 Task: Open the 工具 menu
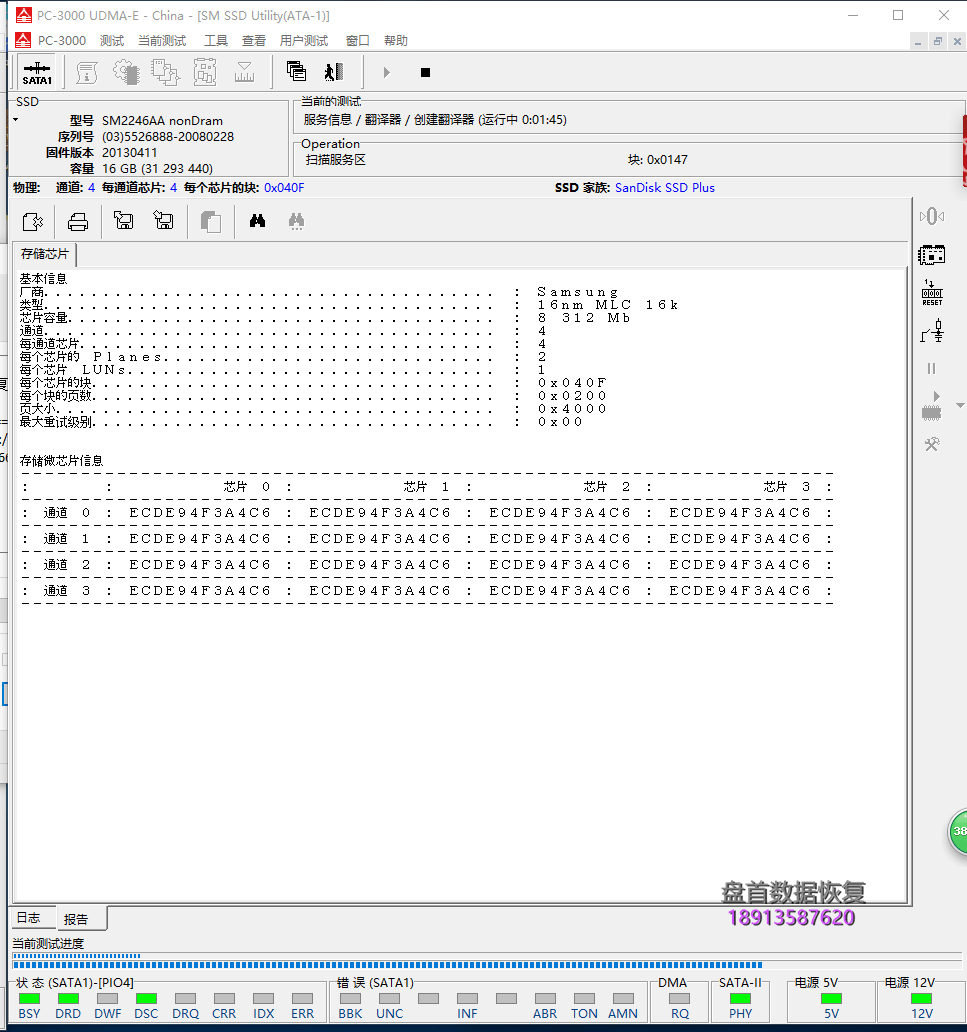(x=216, y=41)
